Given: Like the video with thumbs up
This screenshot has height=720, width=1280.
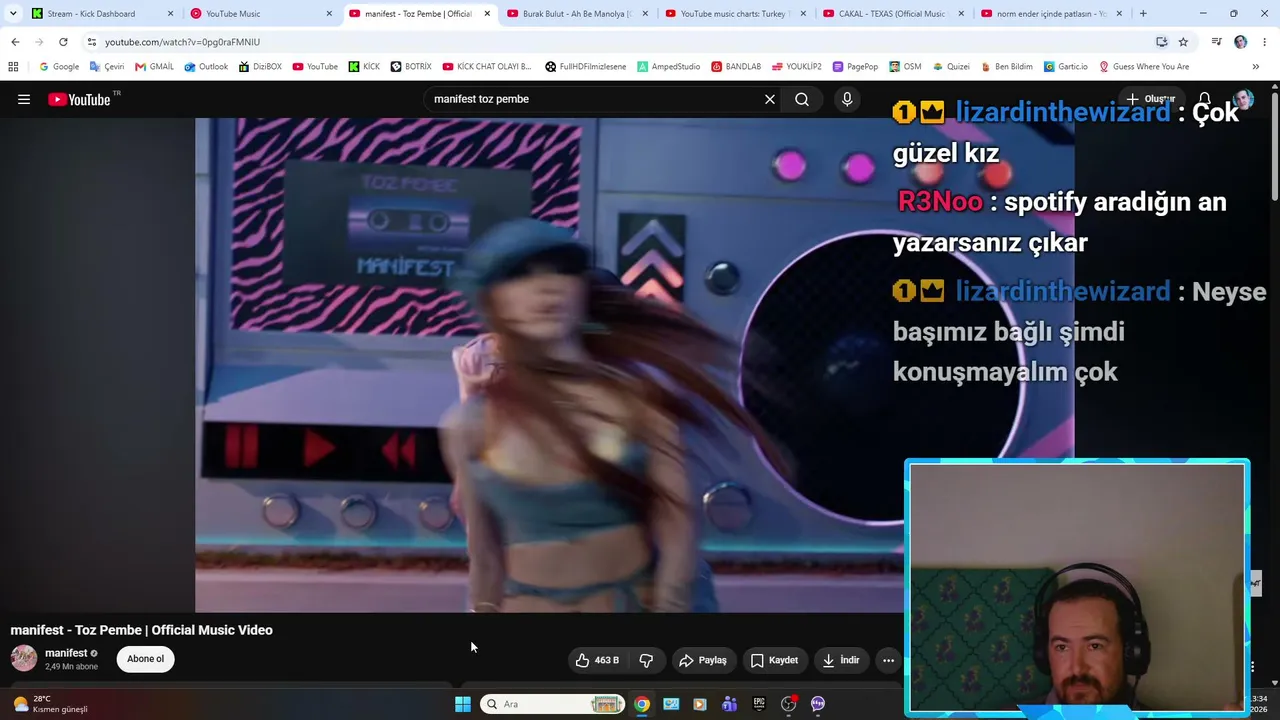Looking at the screenshot, I should coord(597,660).
